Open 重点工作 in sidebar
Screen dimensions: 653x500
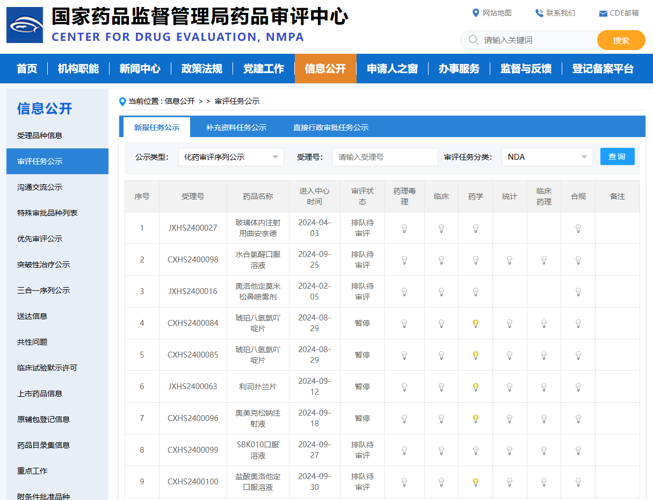(x=32, y=471)
